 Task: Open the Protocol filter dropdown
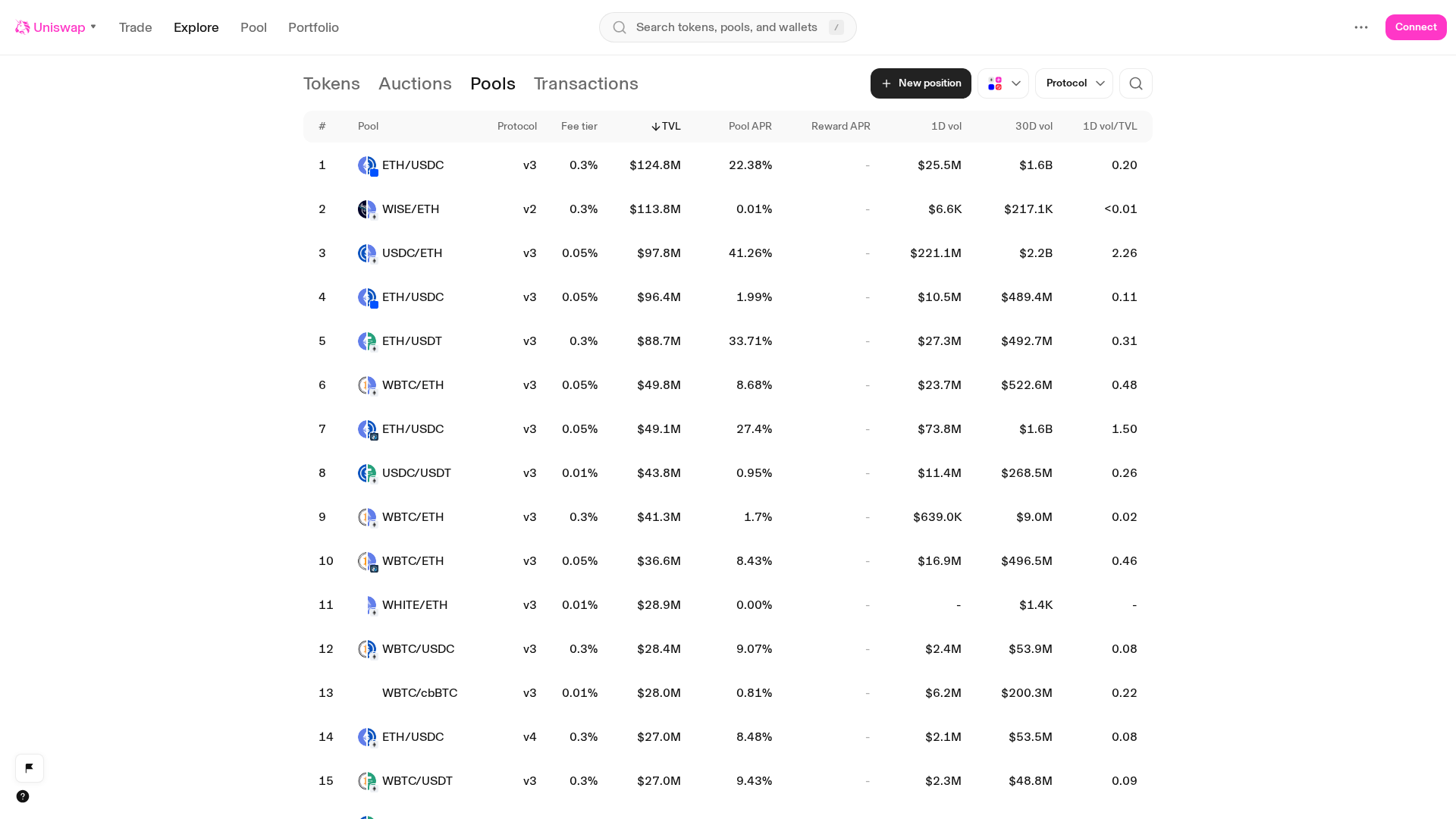[x=1074, y=83]
